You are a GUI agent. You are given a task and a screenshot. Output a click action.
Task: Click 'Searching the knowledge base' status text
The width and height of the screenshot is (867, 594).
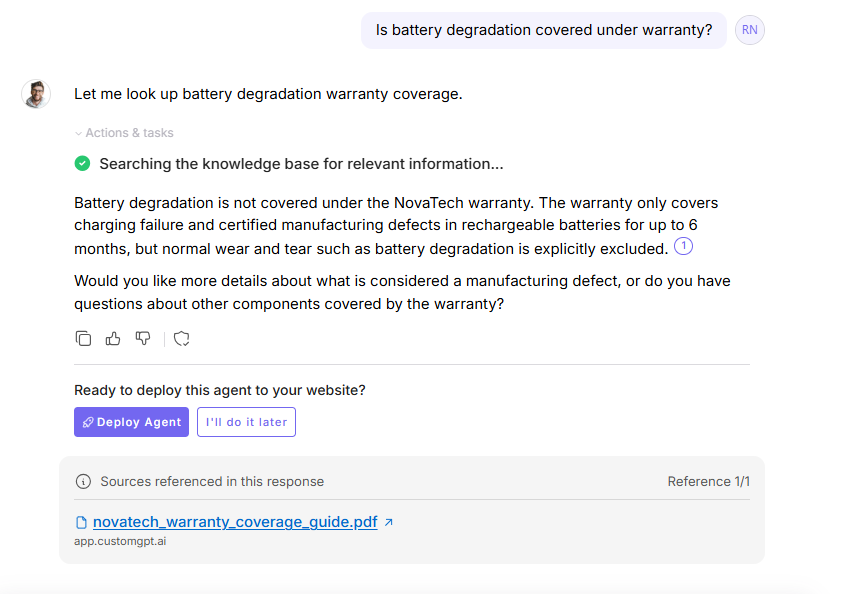301,164
